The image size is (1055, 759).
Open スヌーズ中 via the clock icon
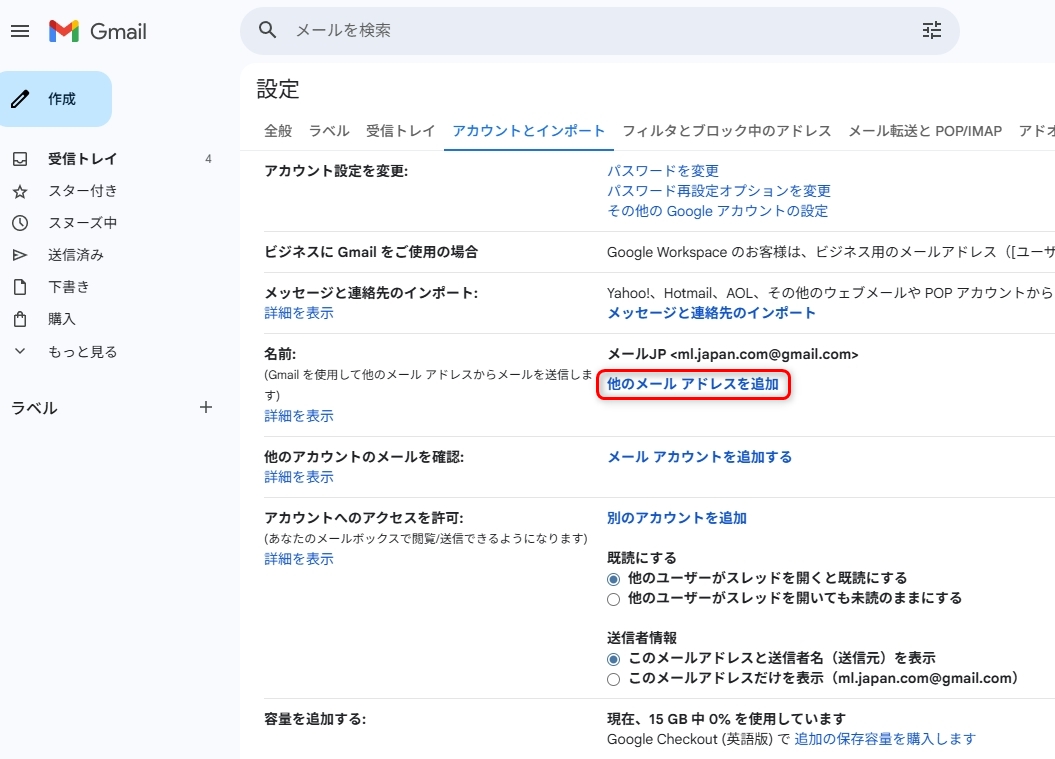(x=22, y=223)
